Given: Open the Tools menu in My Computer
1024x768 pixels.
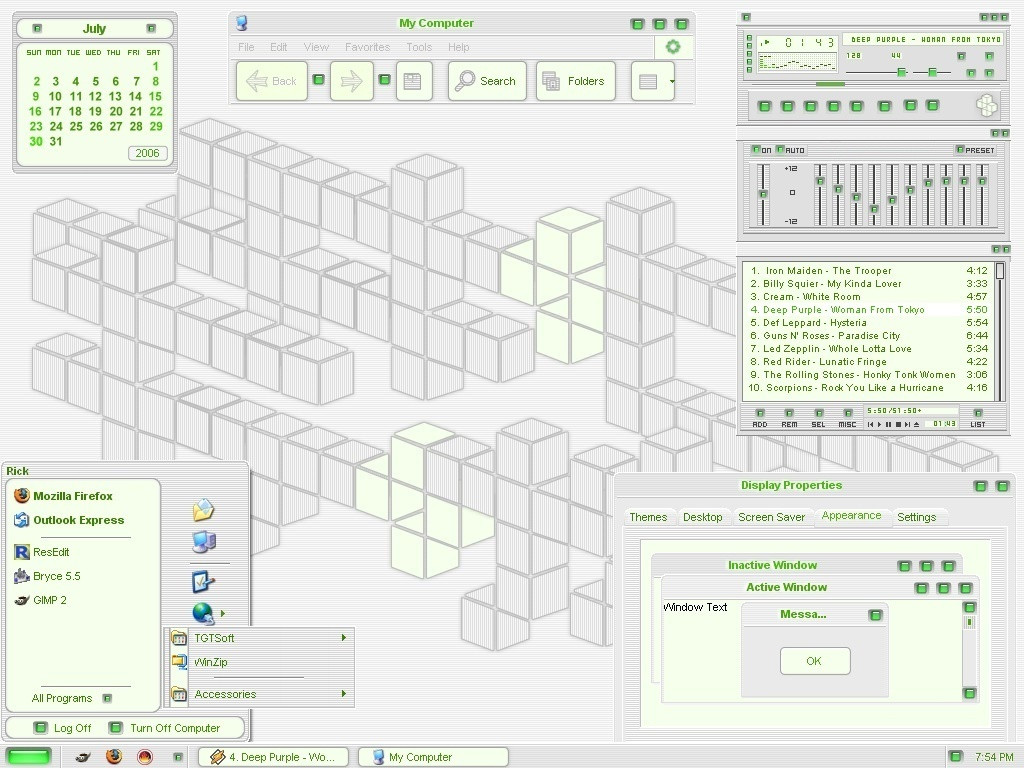Looking at the screenshot, I should click(x=419, y=47).
